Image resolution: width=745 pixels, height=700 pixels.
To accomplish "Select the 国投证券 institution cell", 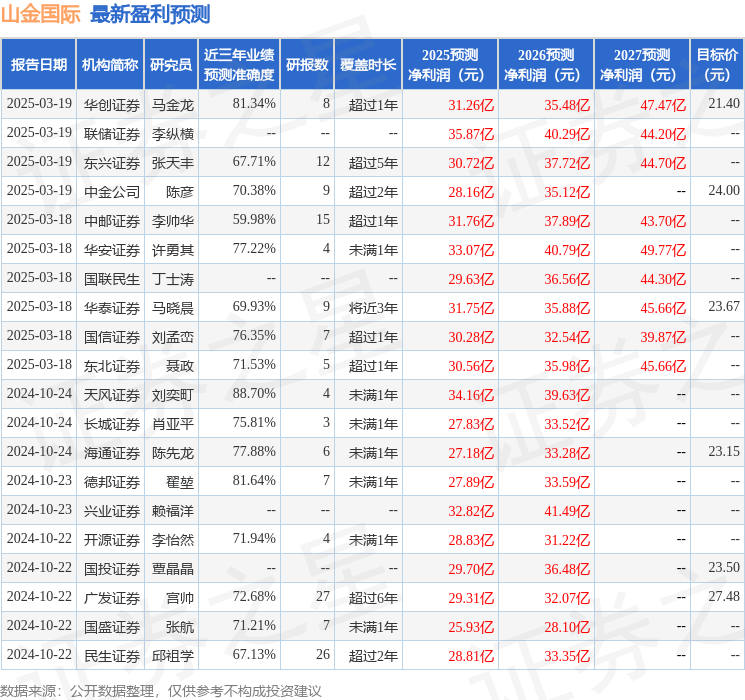I will 112,568.
